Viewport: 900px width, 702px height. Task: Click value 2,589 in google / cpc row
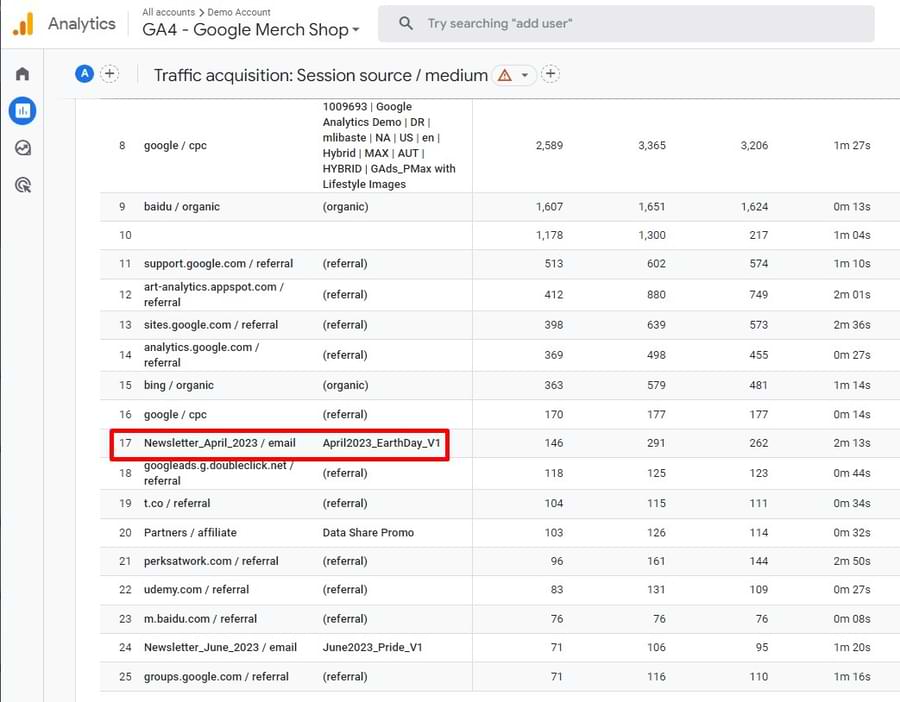tap(549, 146)
